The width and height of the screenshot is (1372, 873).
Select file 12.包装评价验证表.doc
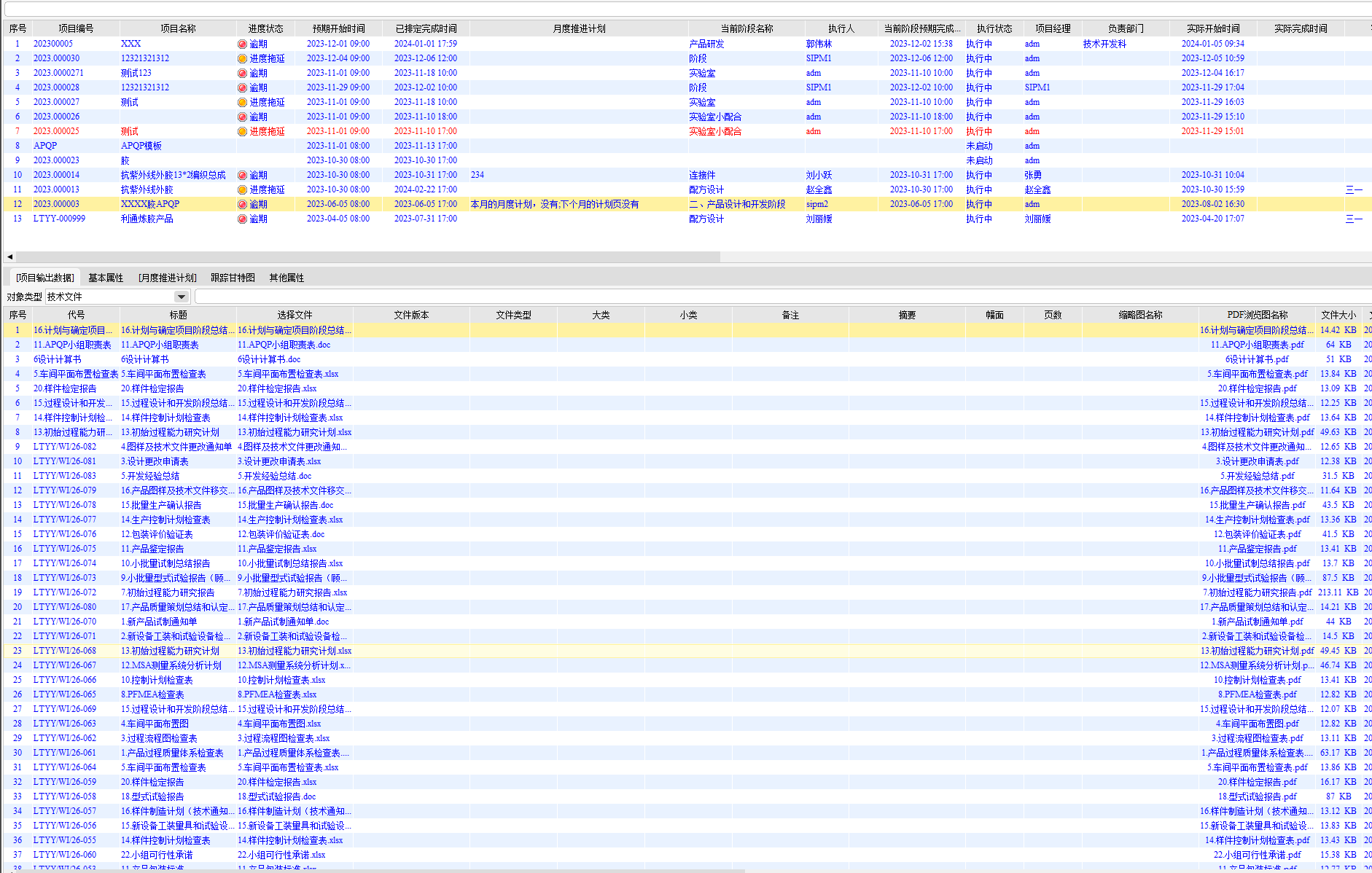[281, 534]
